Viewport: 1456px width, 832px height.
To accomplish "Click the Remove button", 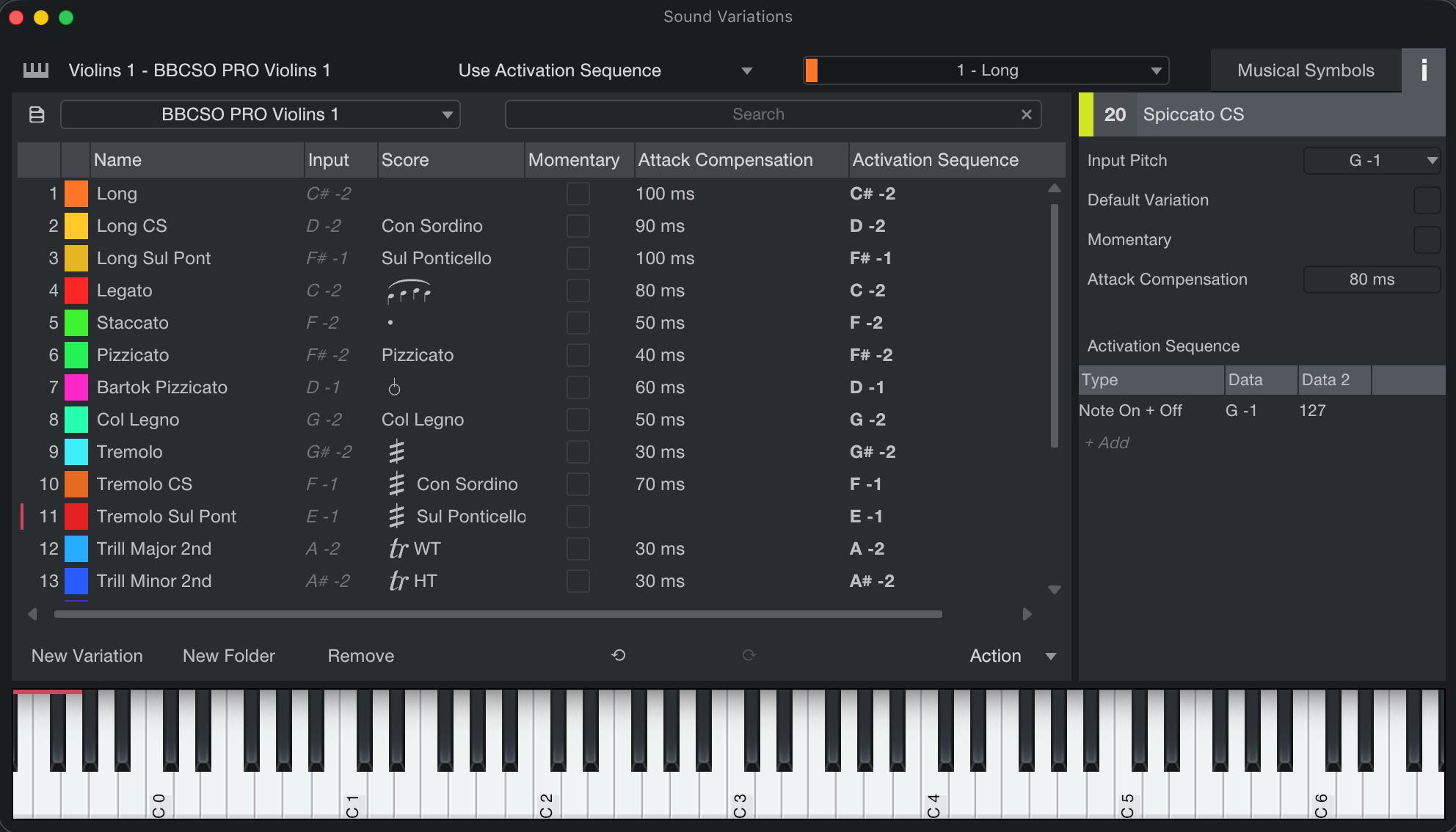I will click(x=361, y=656).
